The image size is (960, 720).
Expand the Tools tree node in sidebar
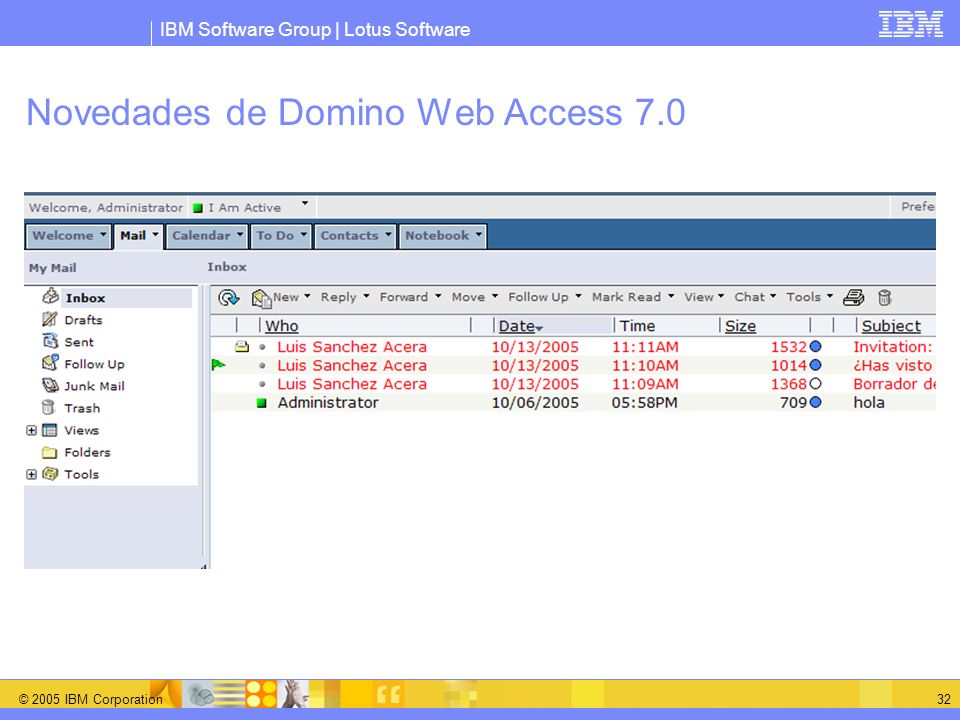[x=31, y=474]
